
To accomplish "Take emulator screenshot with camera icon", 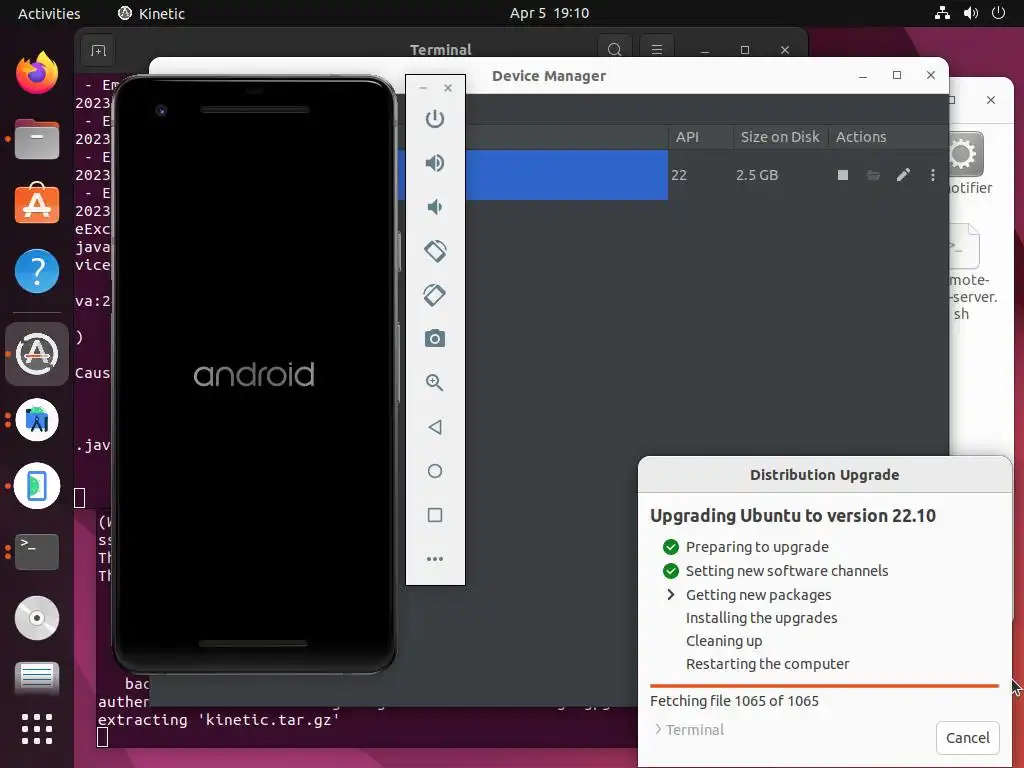I will point(435,338).
